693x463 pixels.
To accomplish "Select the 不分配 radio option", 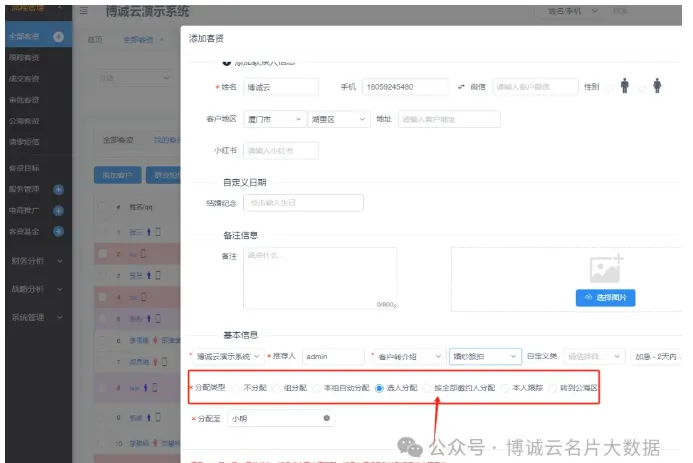I will tap(236, 388).
